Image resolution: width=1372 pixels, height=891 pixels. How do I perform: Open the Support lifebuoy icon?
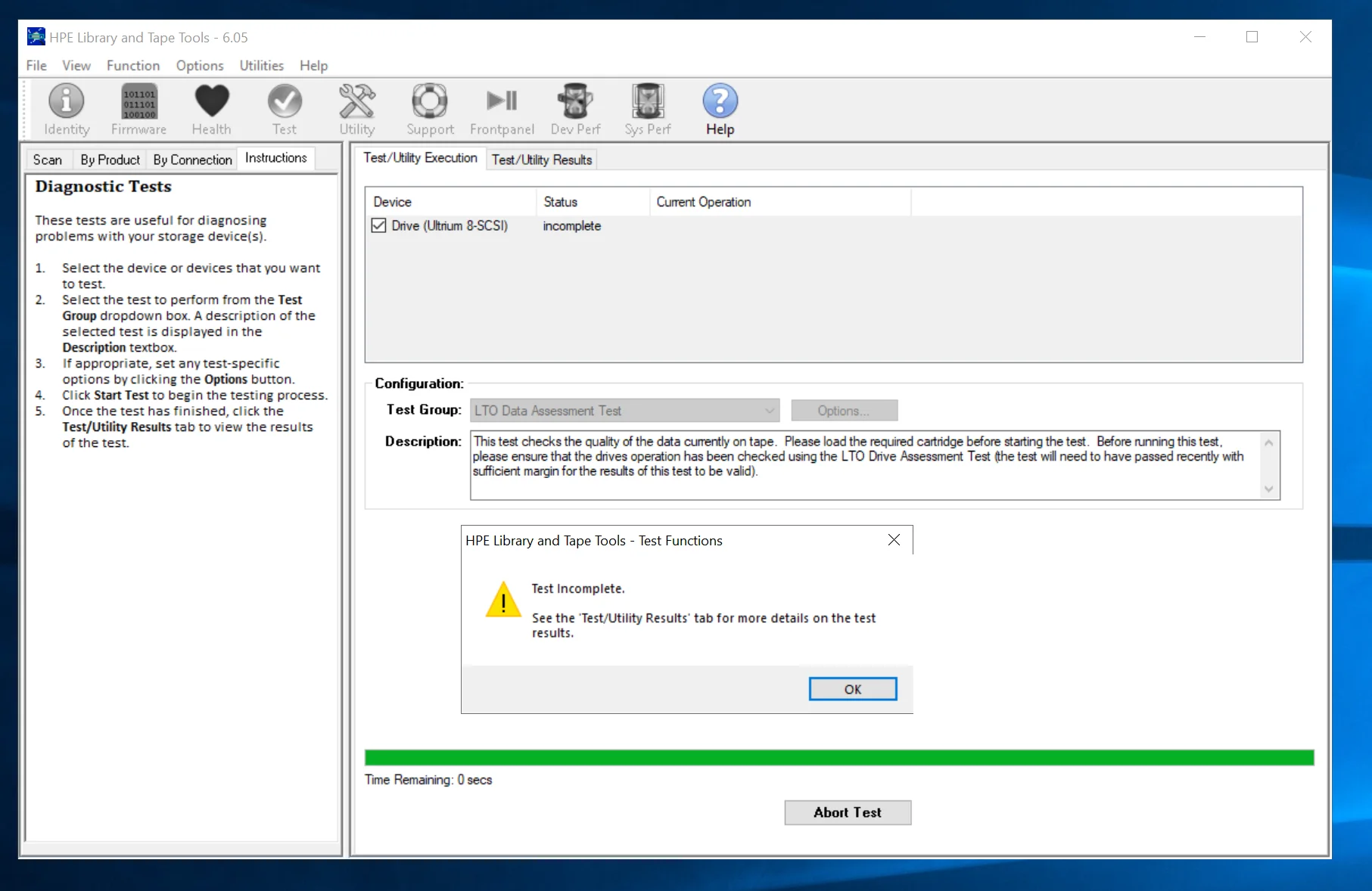tap(430, 110)
